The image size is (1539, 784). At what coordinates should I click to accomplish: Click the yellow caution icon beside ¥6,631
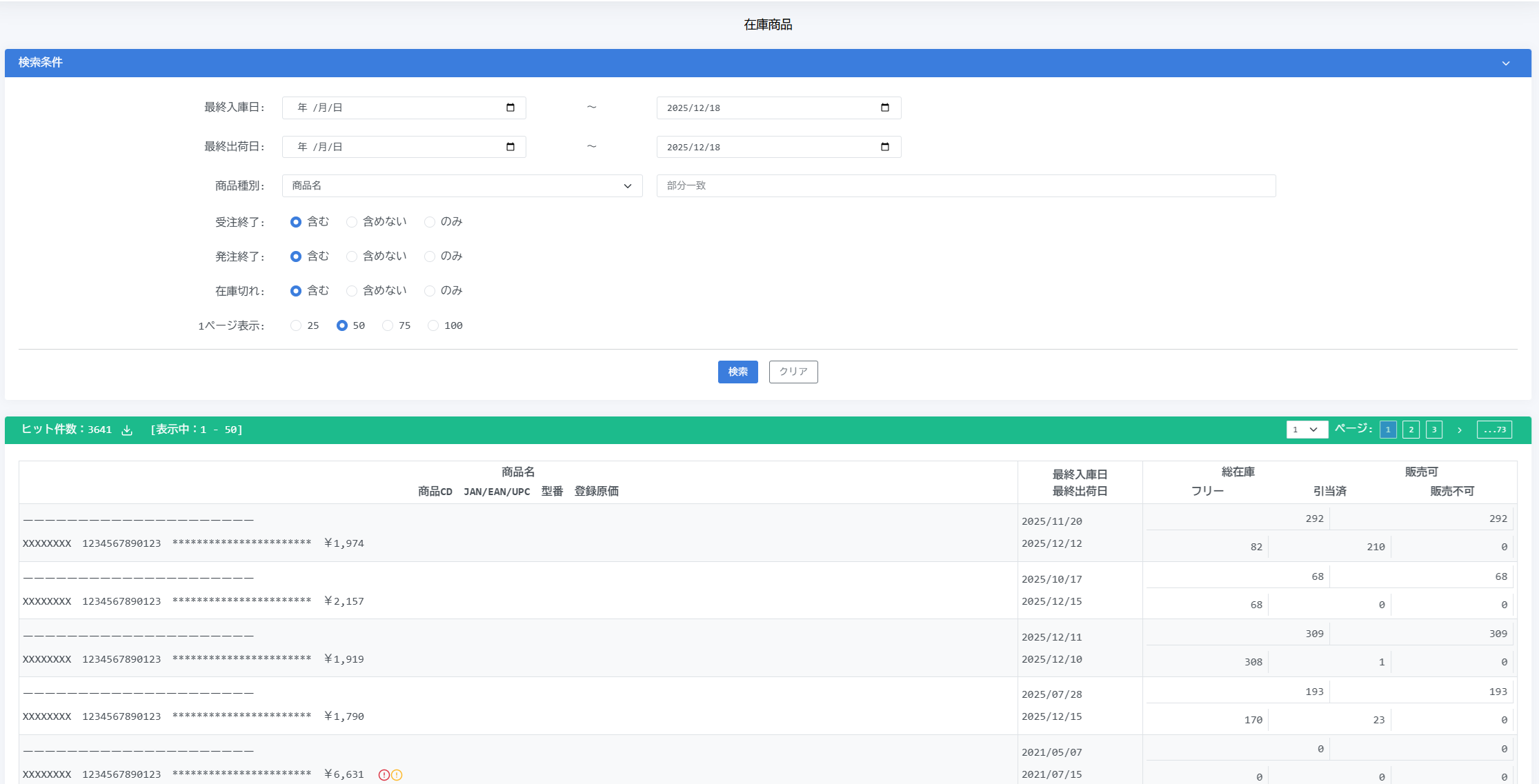click(x=397, y=775)
